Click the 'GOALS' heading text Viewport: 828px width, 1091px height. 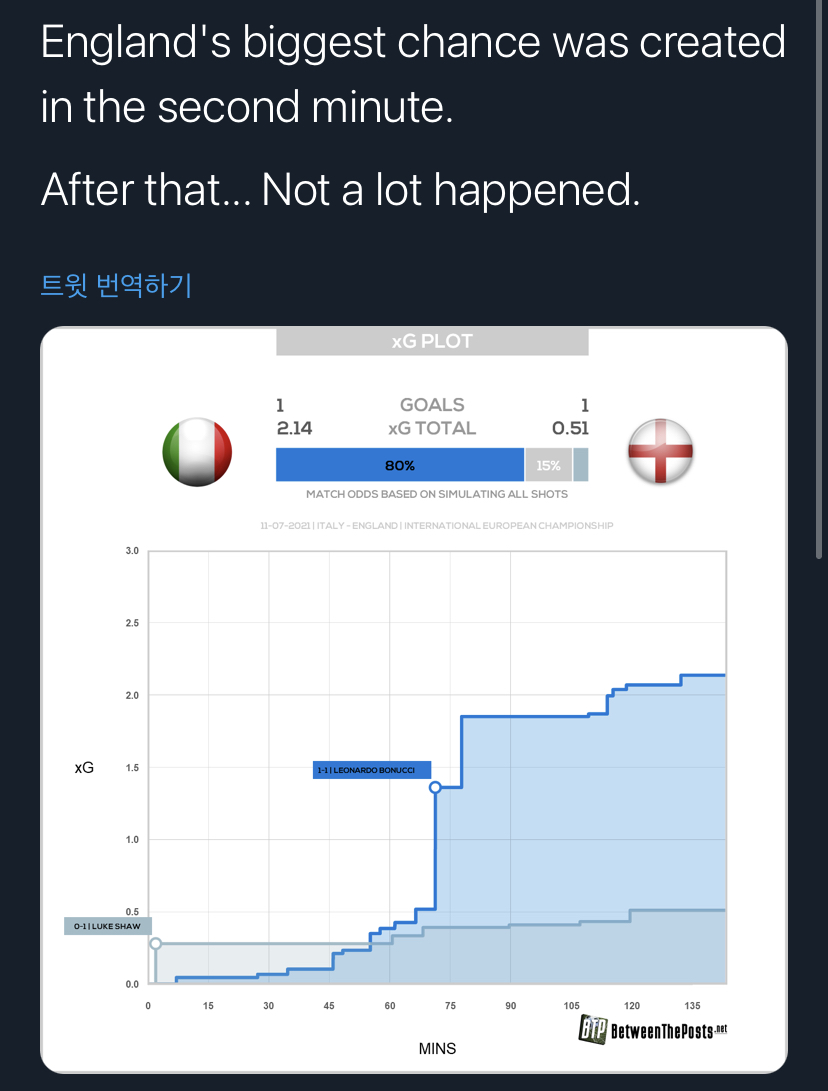pos(432,405)
